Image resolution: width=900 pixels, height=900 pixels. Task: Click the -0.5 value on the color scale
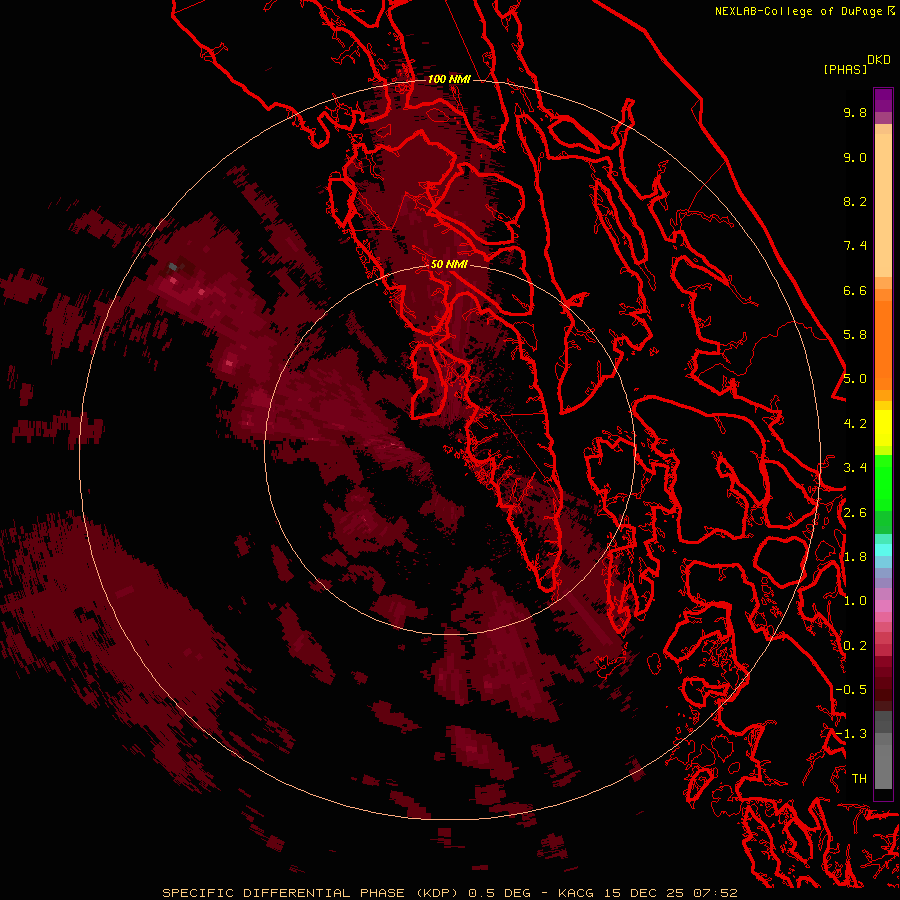coord(851,690)
